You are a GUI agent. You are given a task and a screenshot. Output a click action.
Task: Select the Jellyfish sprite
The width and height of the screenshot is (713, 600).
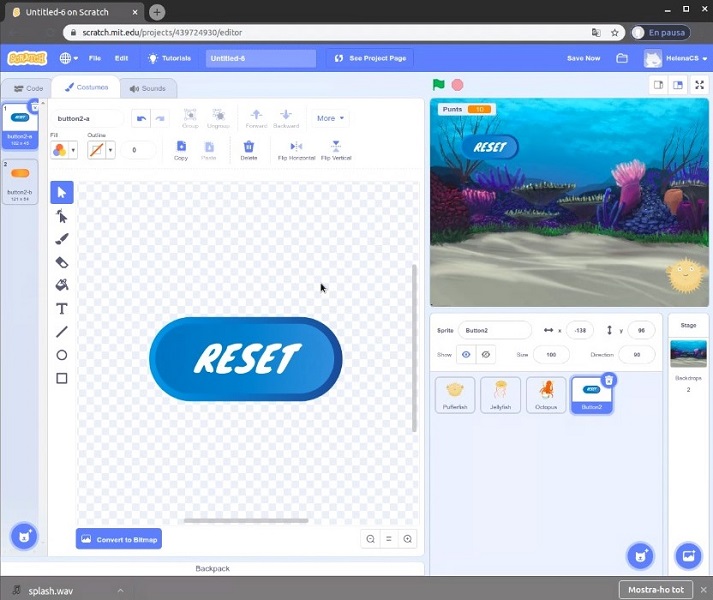point(500,395)
